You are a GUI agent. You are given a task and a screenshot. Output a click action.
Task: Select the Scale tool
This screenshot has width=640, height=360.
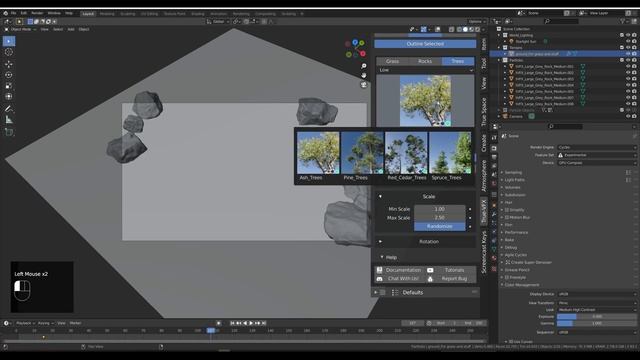click(x=9, y=86)
